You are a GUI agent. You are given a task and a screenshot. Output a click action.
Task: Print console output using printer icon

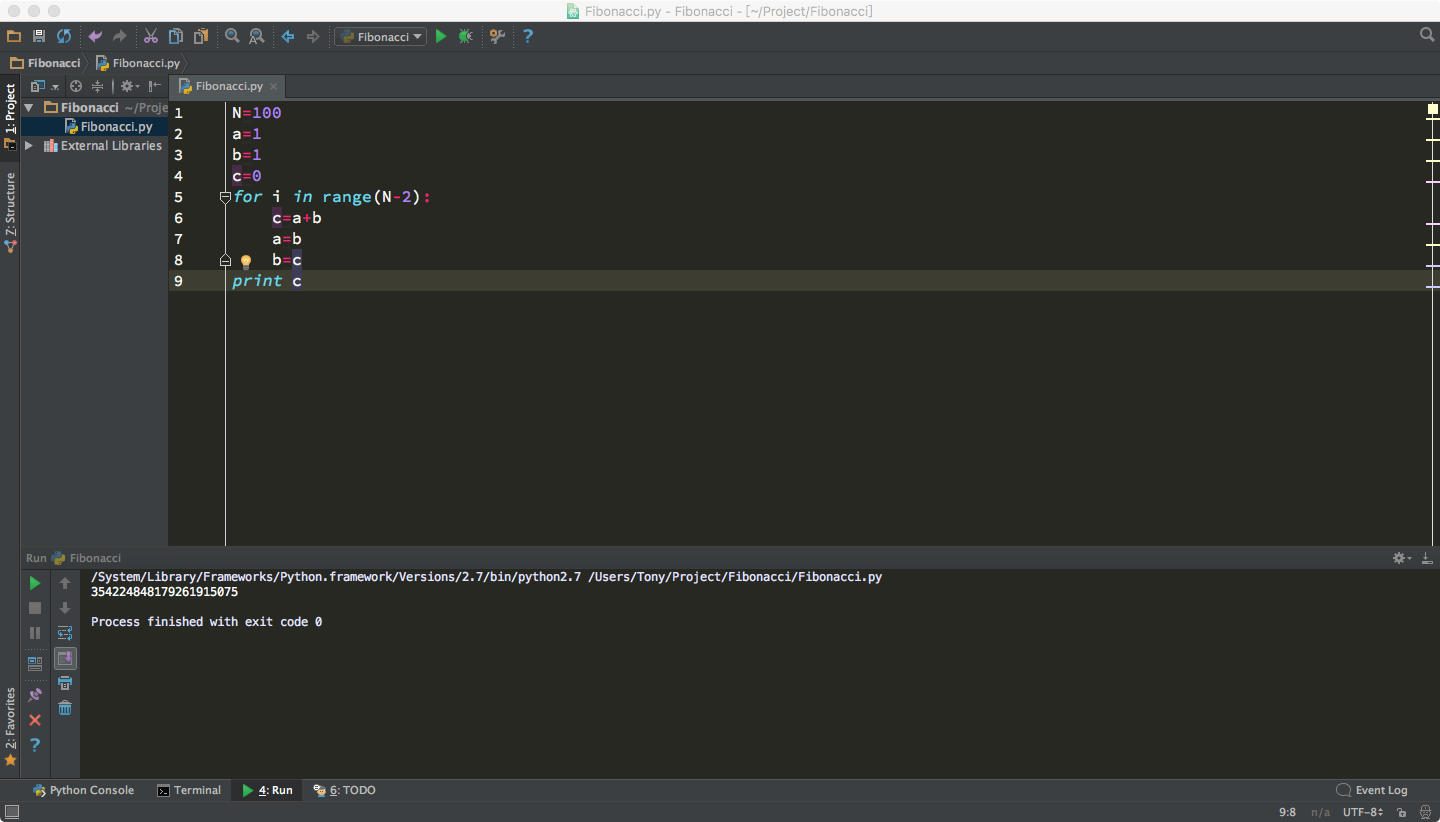(x=65, y=683)
